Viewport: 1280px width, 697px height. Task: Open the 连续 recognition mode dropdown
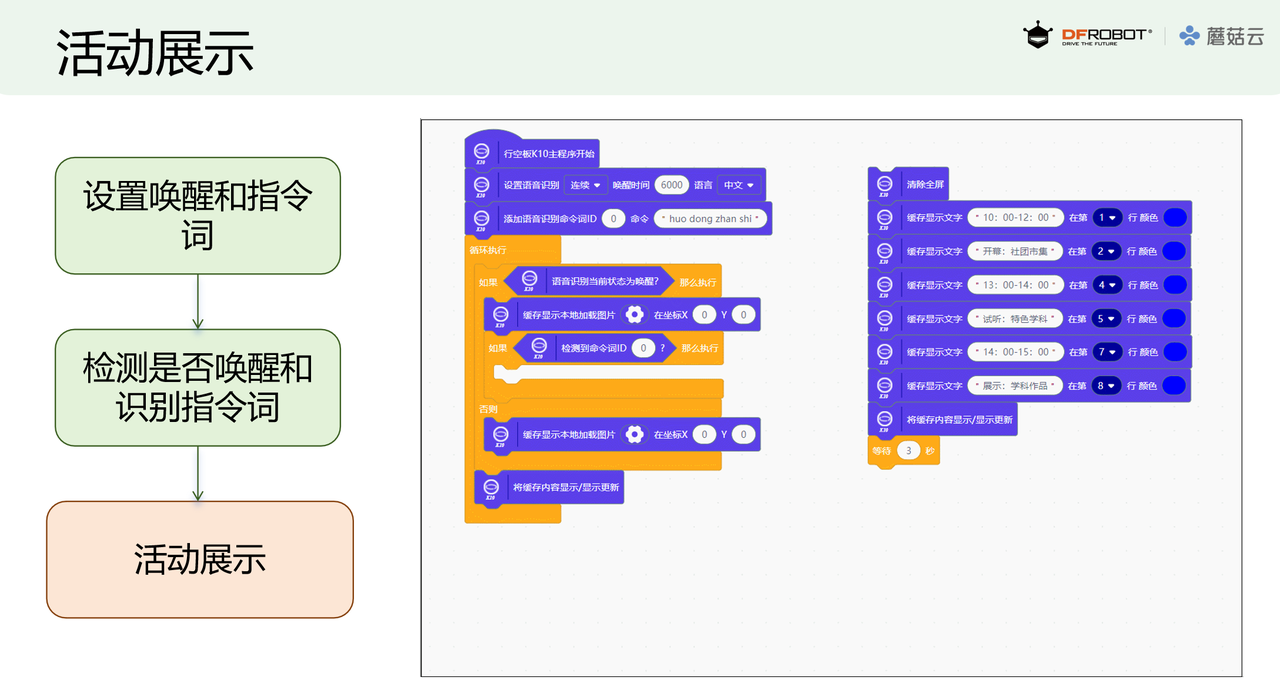coord(586,185)
